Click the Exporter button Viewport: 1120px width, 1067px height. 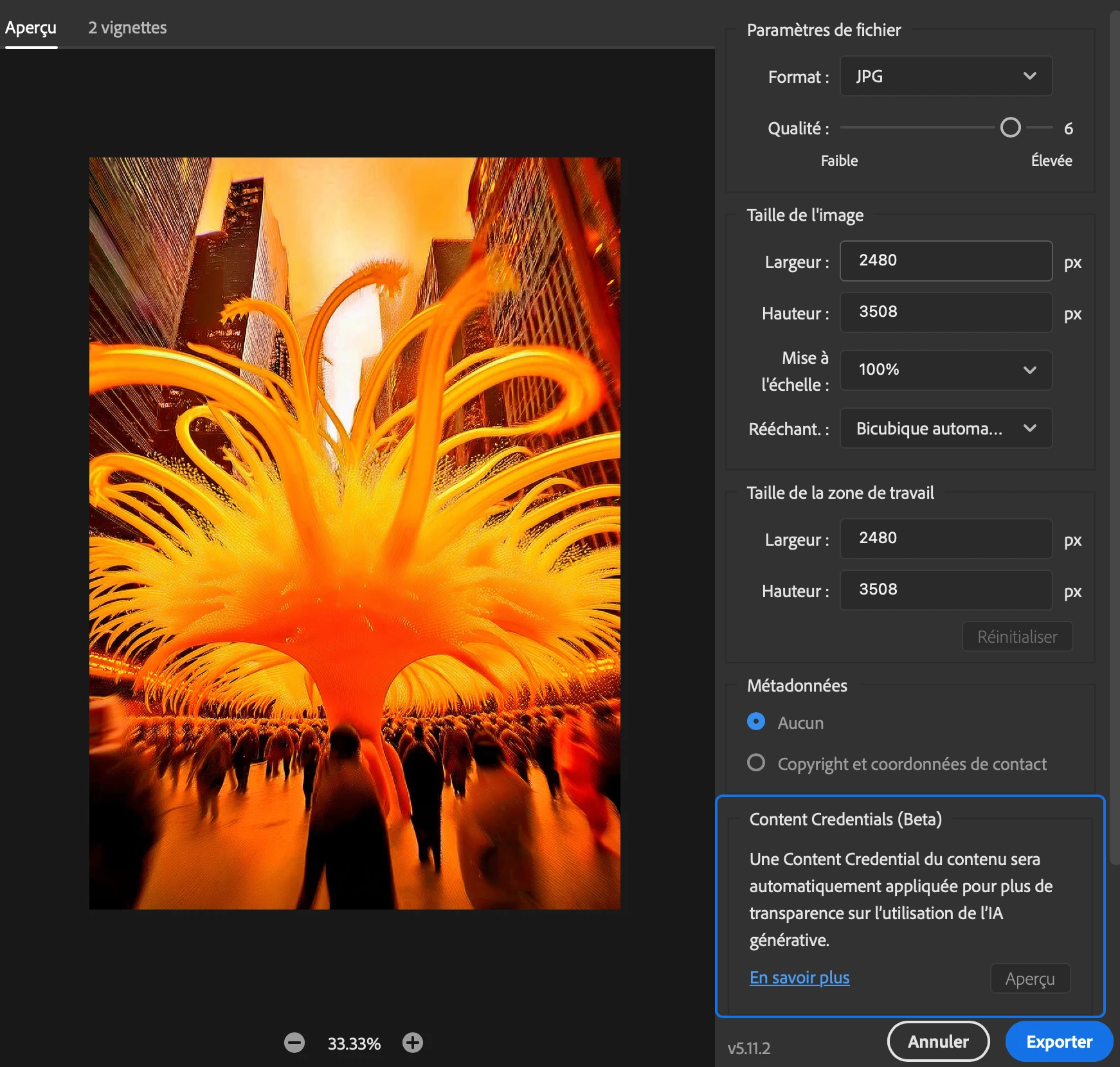click(x=1058, y=1041)
